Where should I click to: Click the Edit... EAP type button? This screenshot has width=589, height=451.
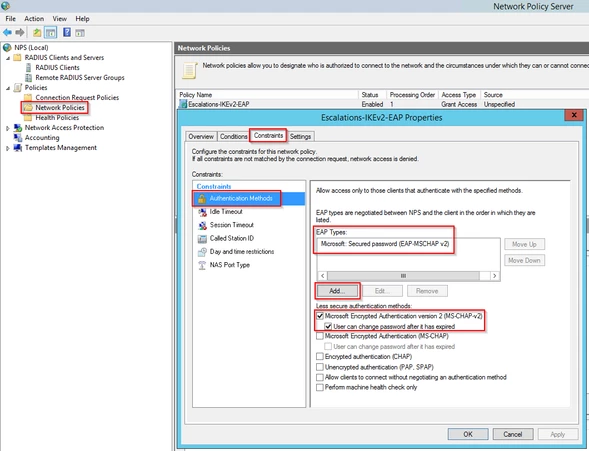(x=382, y=291)
